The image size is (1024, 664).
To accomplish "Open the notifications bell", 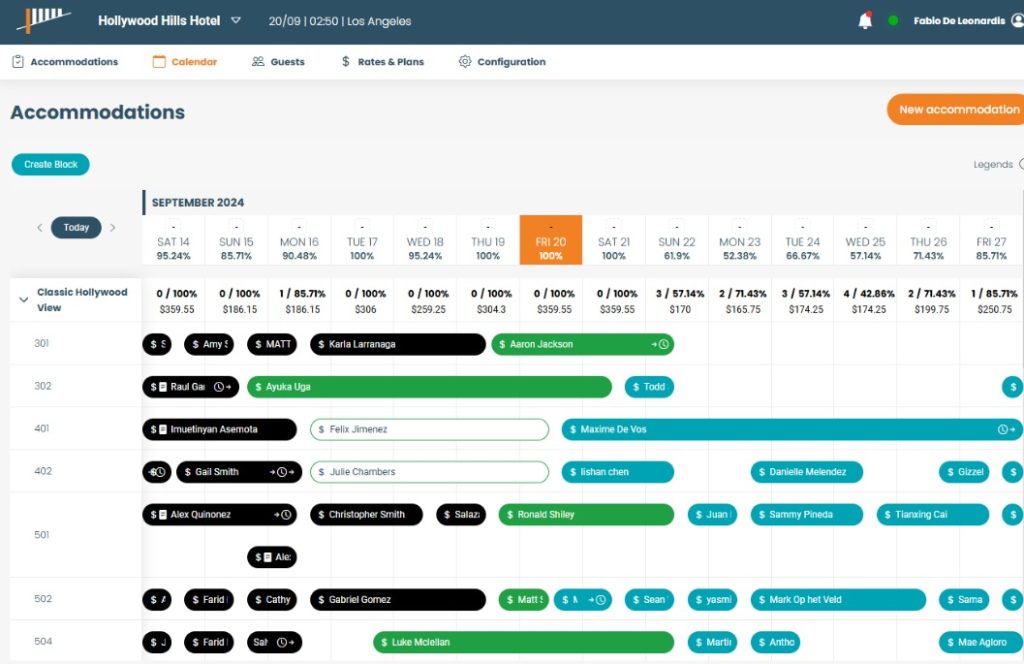I will 865,21.
